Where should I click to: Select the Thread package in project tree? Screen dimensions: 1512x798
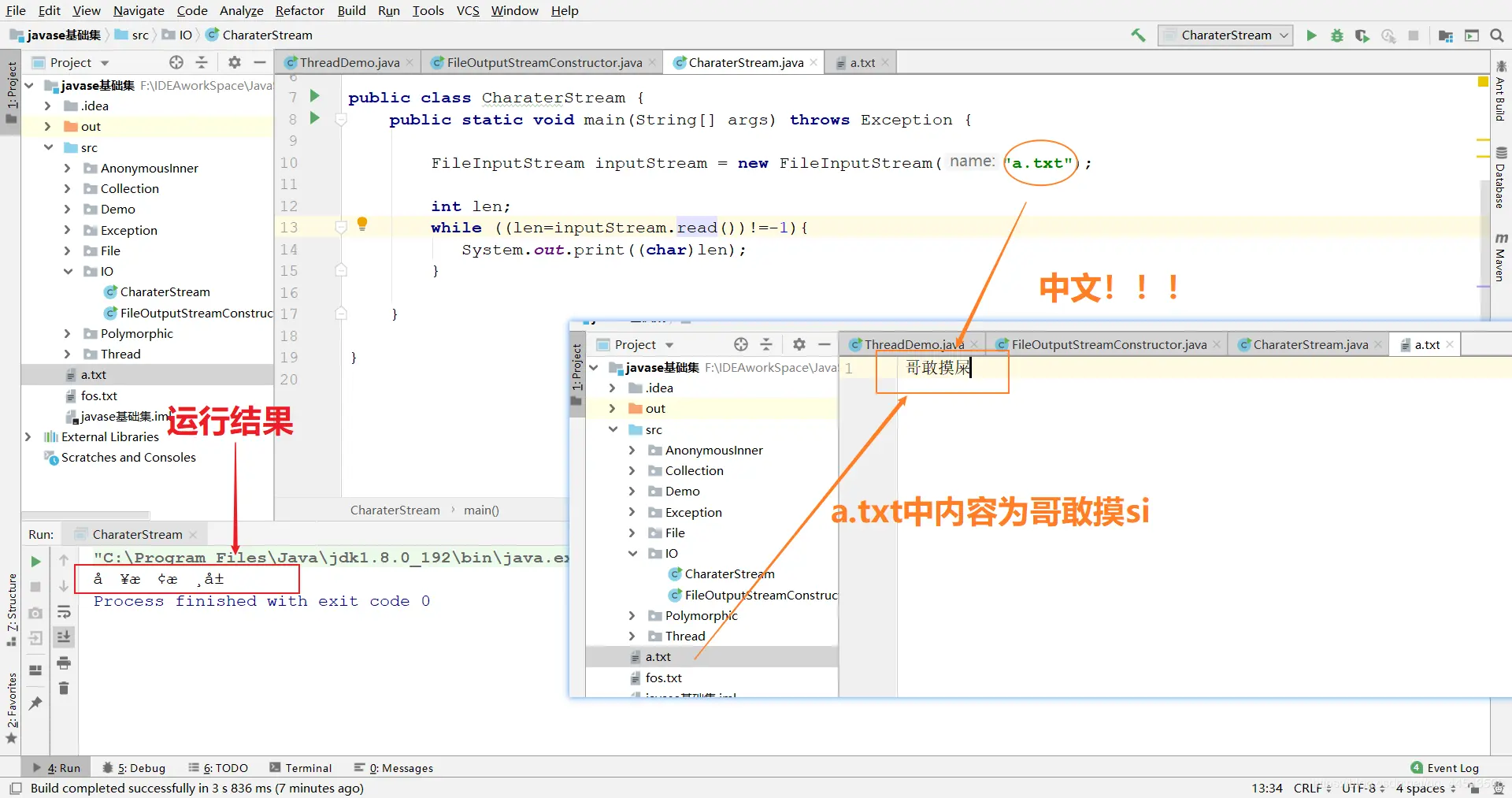click(x=120, y=354)
